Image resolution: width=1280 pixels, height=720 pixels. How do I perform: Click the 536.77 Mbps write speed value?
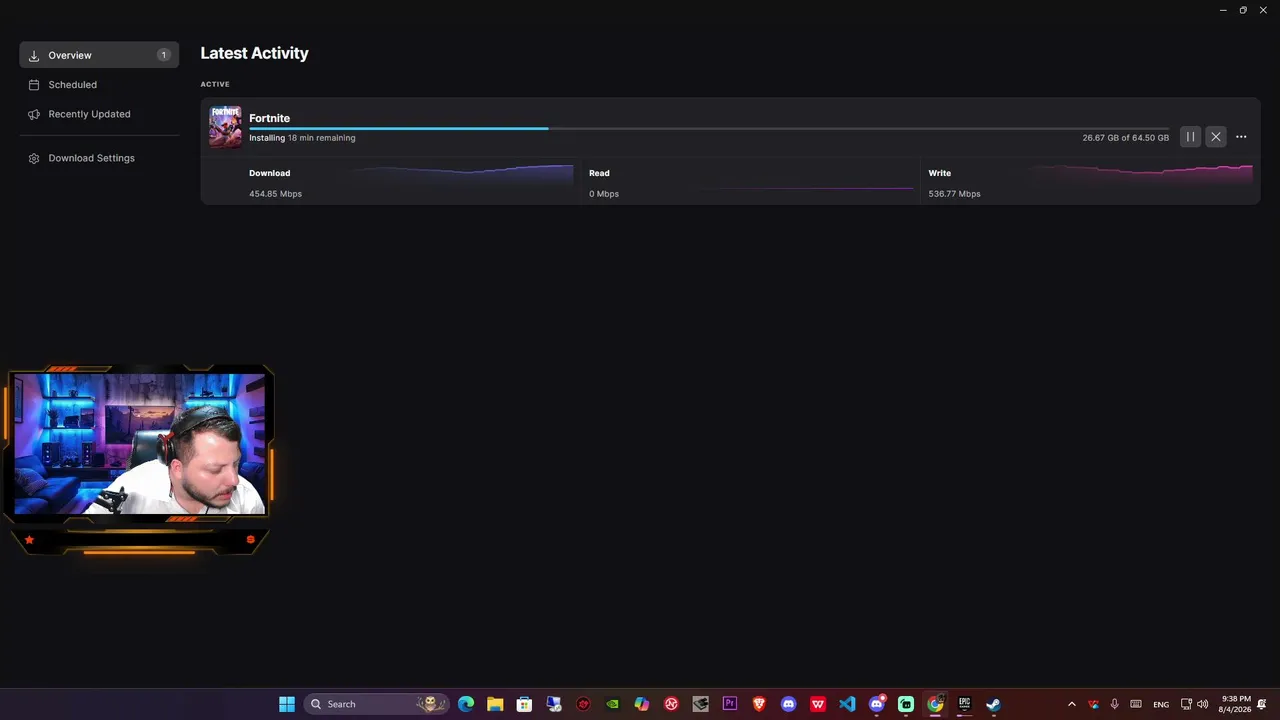coord(954,194)
